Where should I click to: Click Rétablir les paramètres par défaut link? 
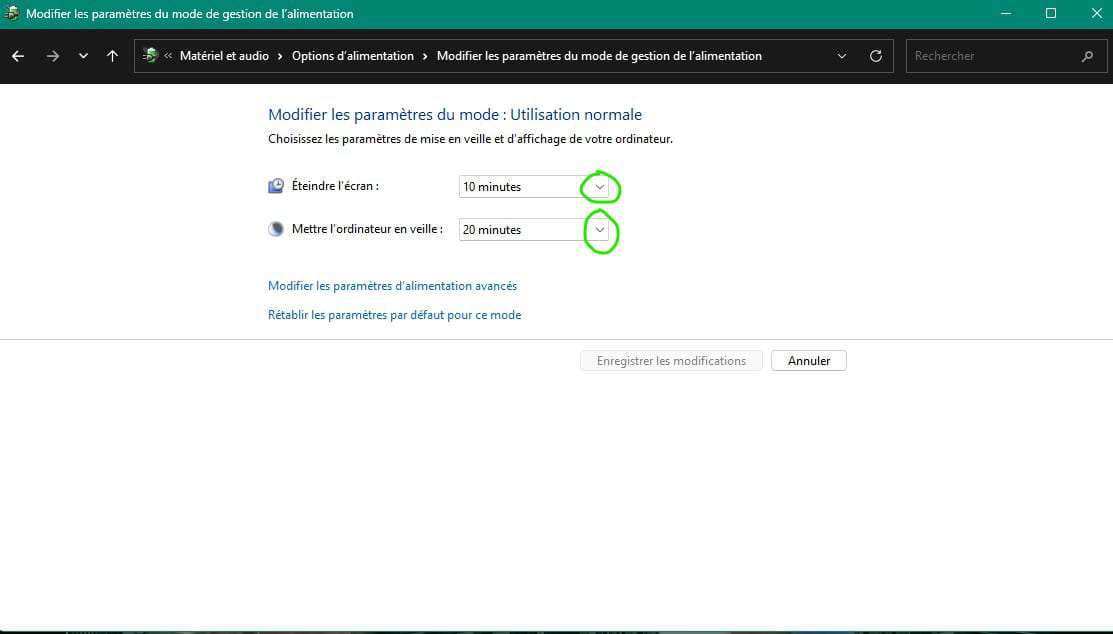click(395, 315)
